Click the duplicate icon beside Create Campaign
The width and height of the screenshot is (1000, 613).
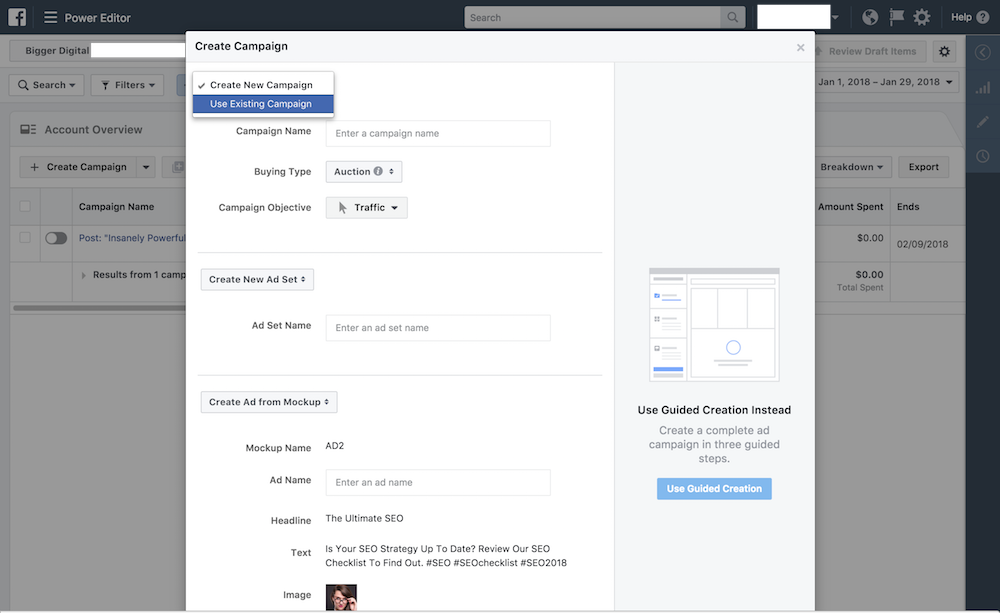tap(177, 167)
